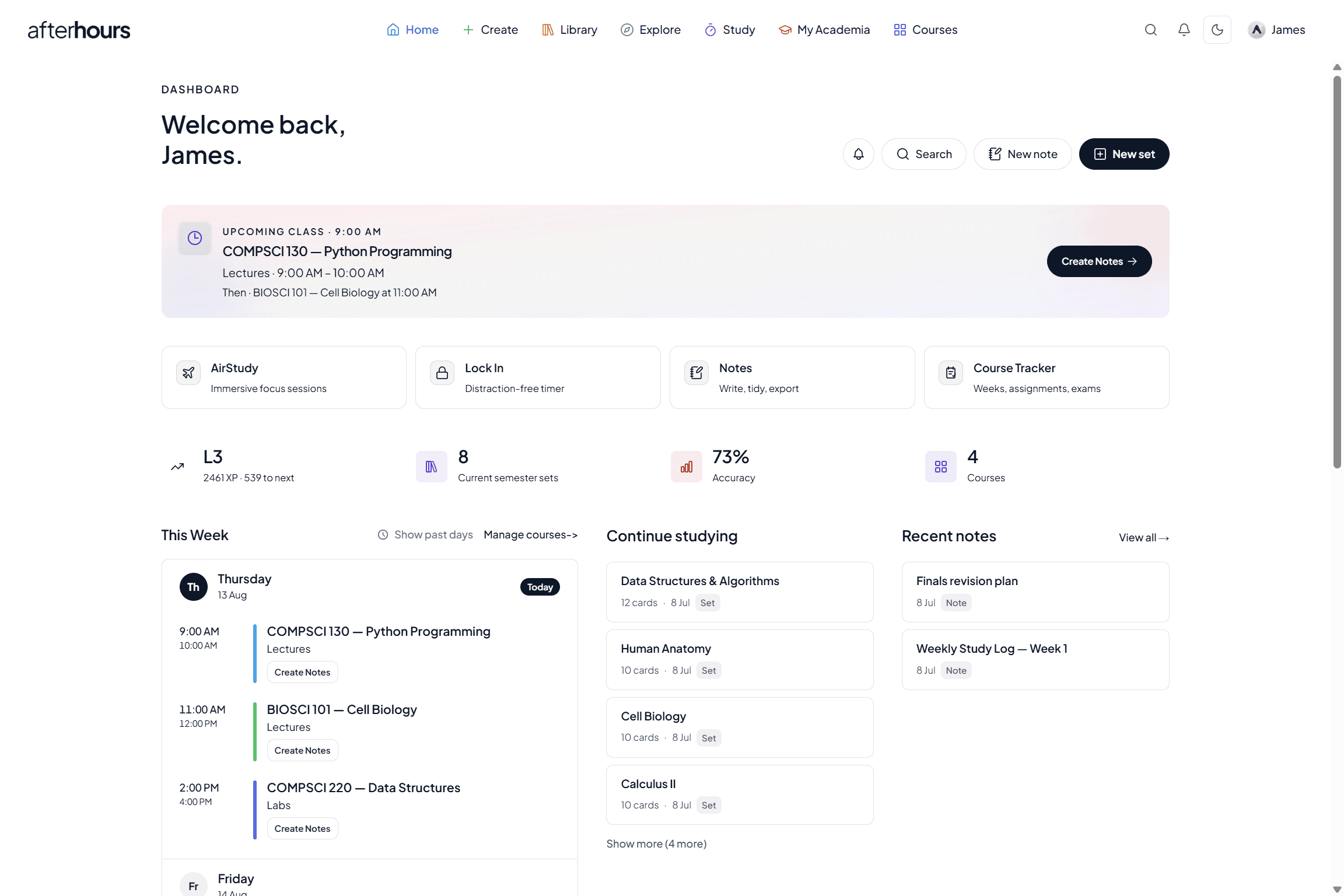Create Notes for COMPSCI 220 Data Structures
The width and height of the screenshot is (1344, 896).
point(302,828)
